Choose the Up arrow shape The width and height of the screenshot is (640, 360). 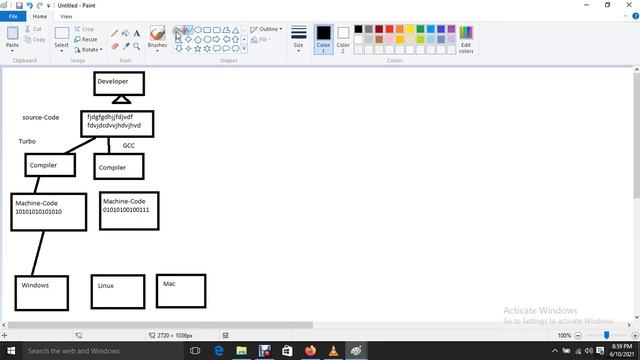(236, 39)
